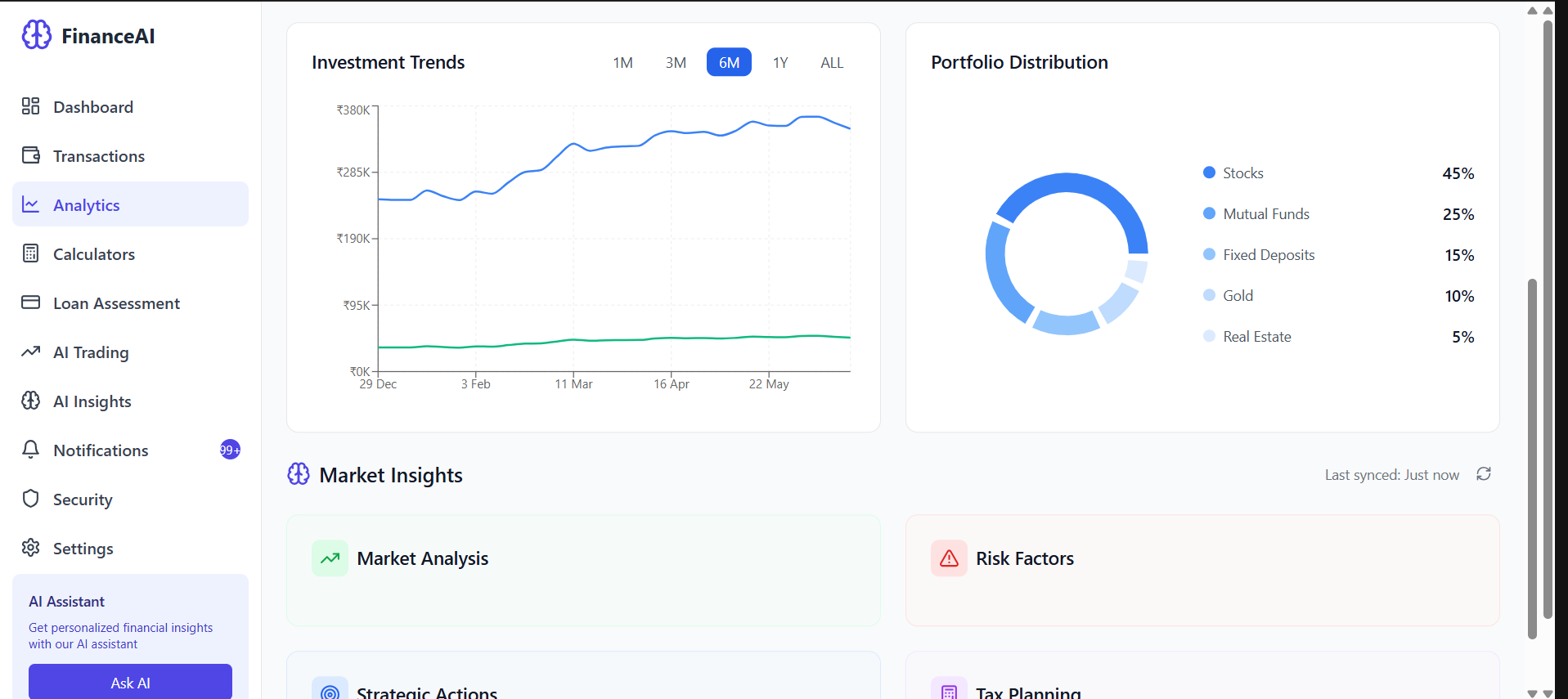
Task: Click the Real Estate legend color dot
Action: pyautogui.click(x=1209, y=336)
